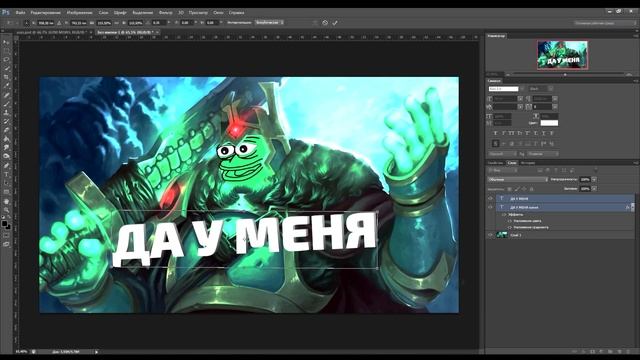Screen dimensions: 640x360
Task: Select the Blur tool
Action: (6, 147)
